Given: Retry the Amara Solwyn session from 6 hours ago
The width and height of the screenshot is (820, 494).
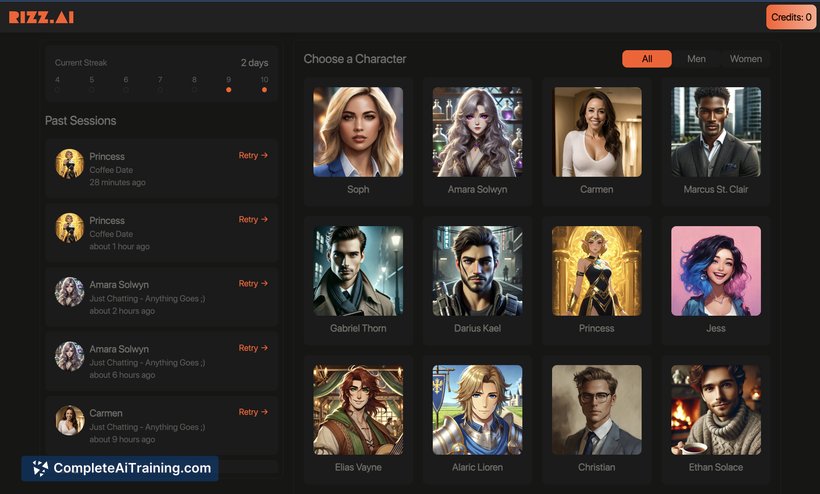Looking at the screenshot, I should (x=253, y=348).
